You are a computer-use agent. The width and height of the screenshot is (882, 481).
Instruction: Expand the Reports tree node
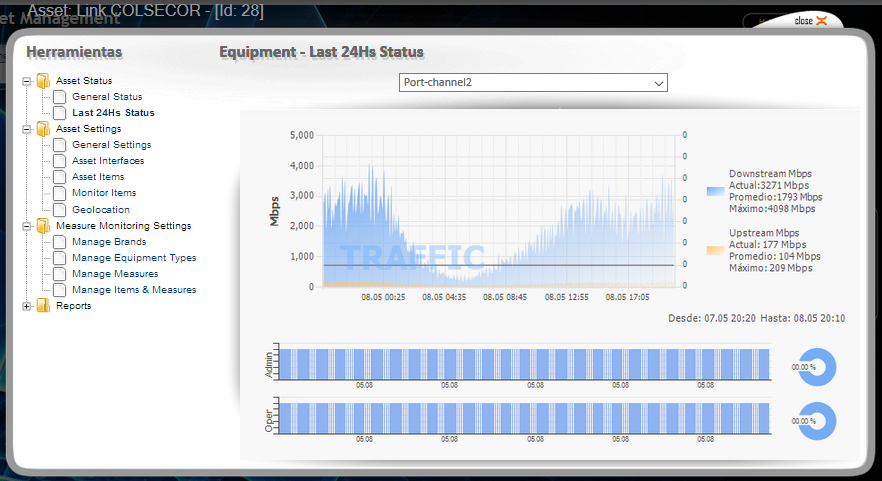[x=27, y=306]
